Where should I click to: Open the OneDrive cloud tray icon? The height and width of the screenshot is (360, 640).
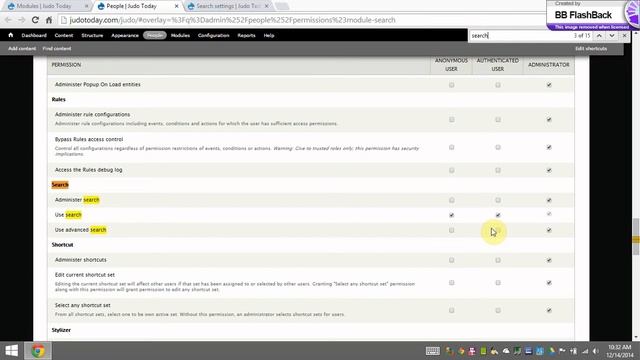click(506, 351)
